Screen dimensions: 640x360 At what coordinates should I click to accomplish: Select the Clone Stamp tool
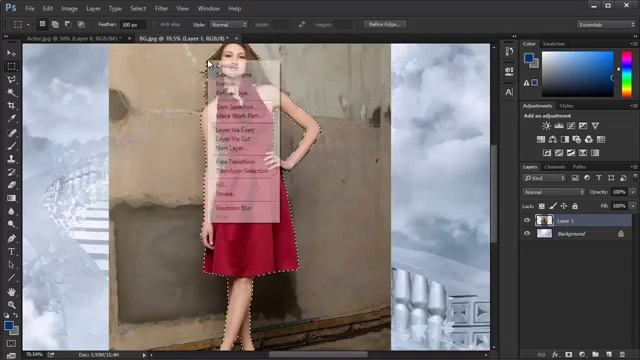(x=11, y=159)
